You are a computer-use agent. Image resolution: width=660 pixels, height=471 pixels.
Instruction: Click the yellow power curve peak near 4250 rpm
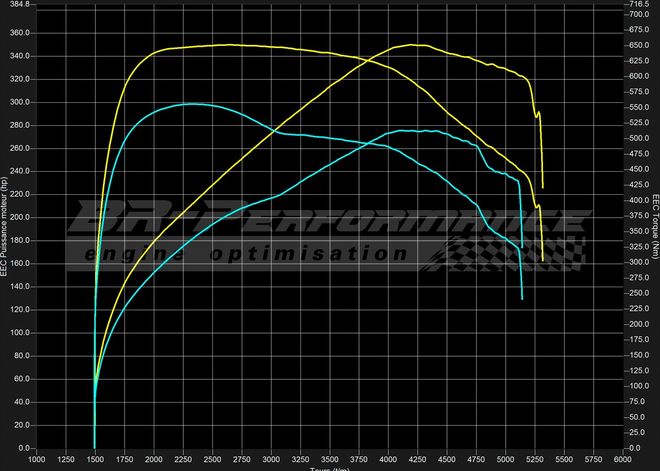coord(415,45)
